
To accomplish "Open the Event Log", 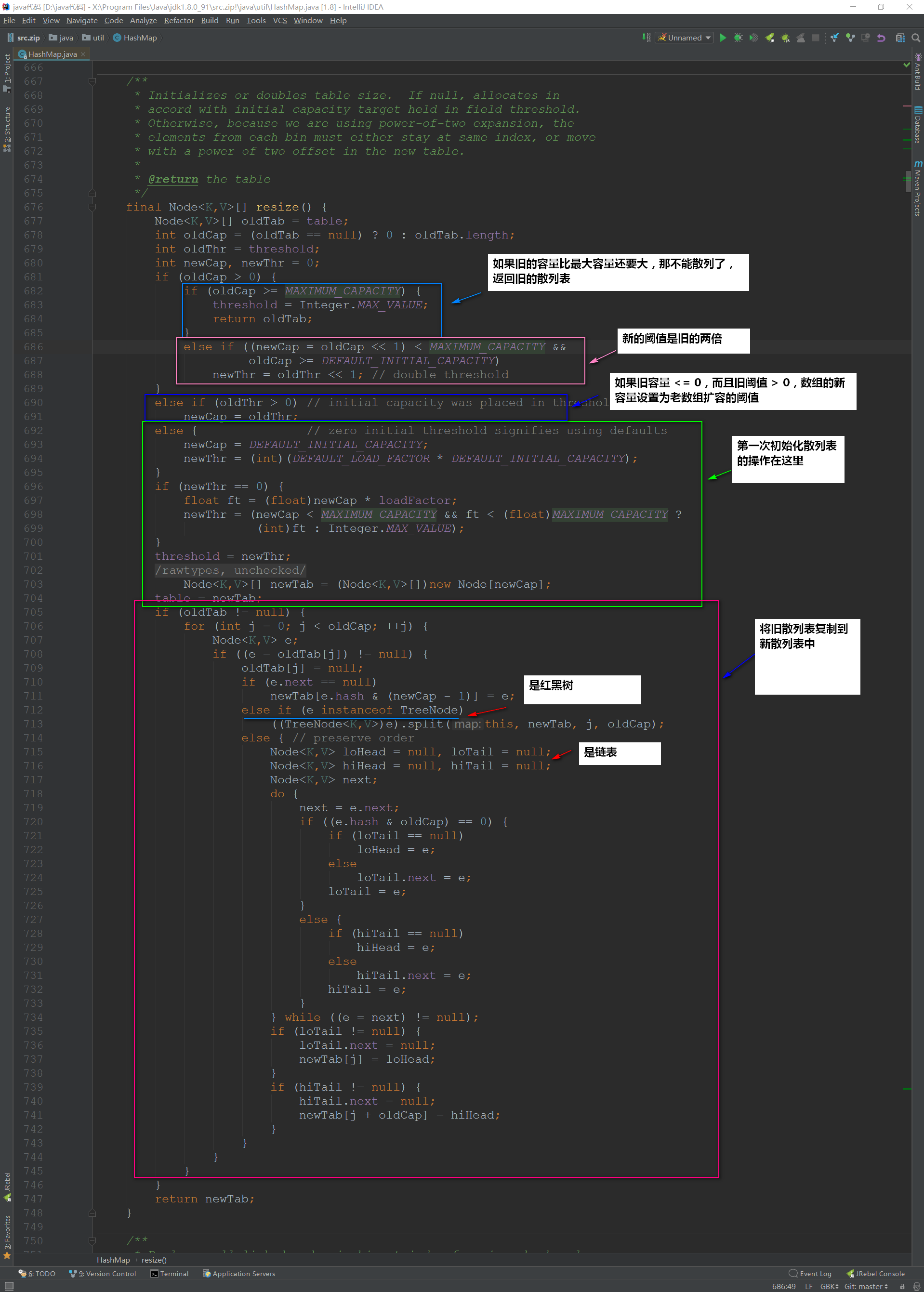I will 810,1274.
